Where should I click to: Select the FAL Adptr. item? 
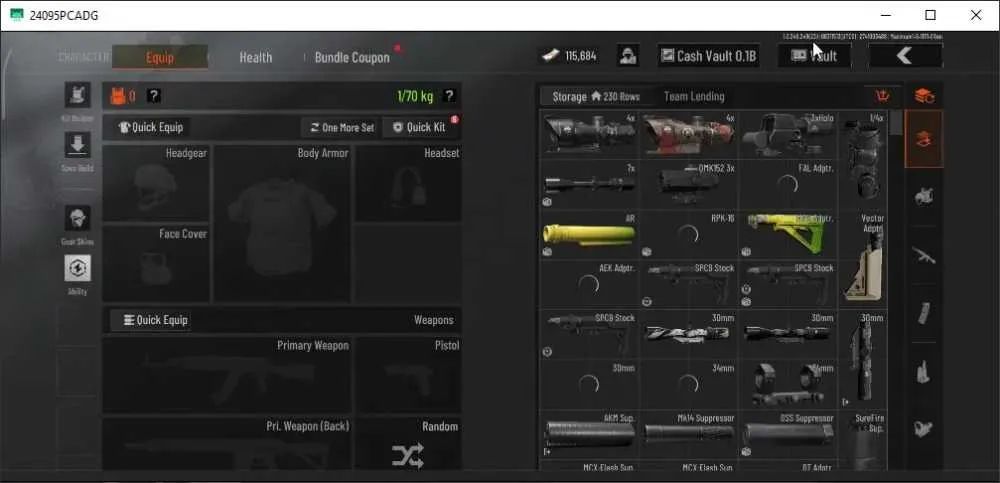(x=789, y=184)
